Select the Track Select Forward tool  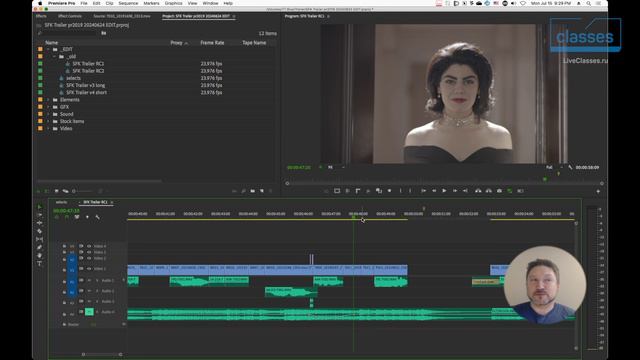click(40, 215)
